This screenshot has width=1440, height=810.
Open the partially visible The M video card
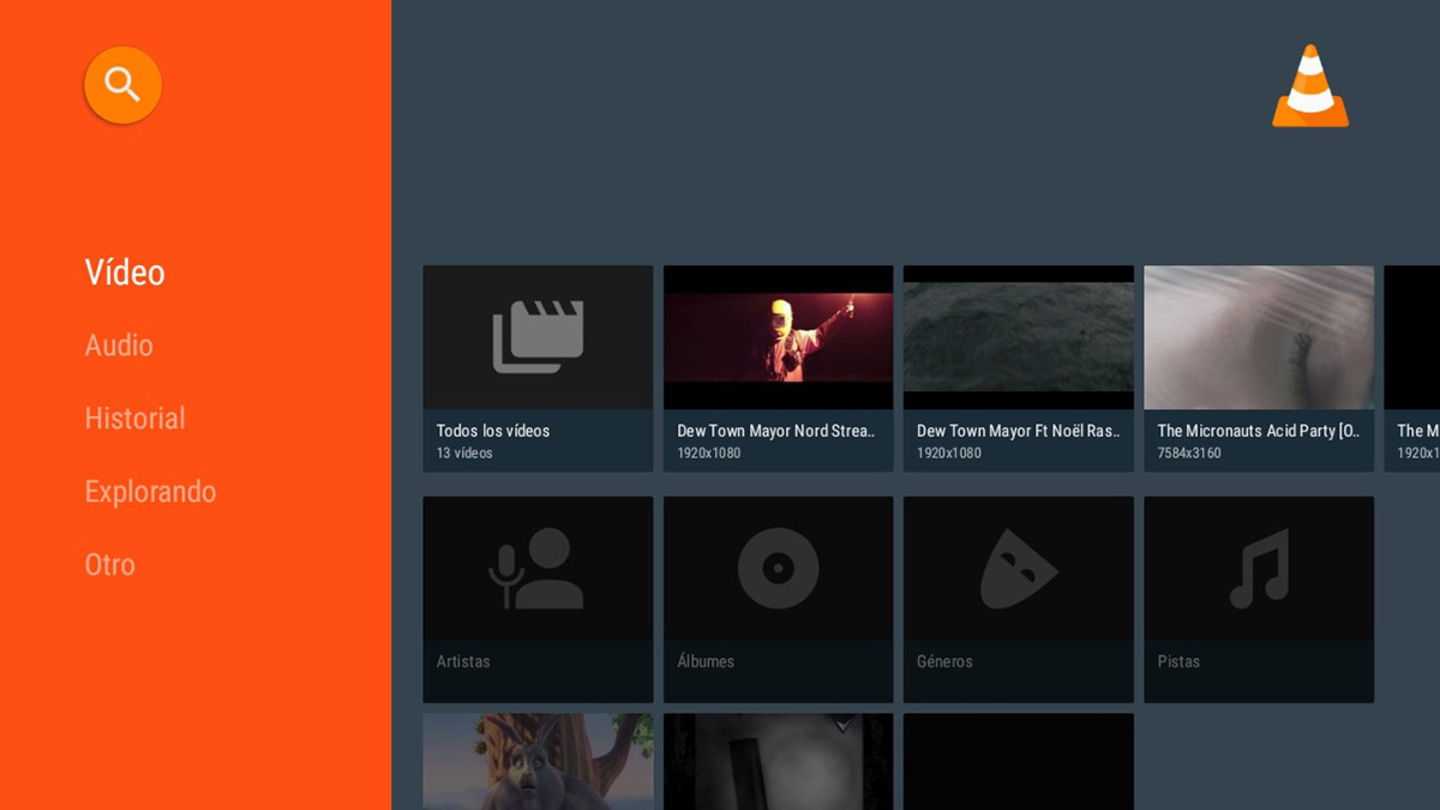(1412, 367)
